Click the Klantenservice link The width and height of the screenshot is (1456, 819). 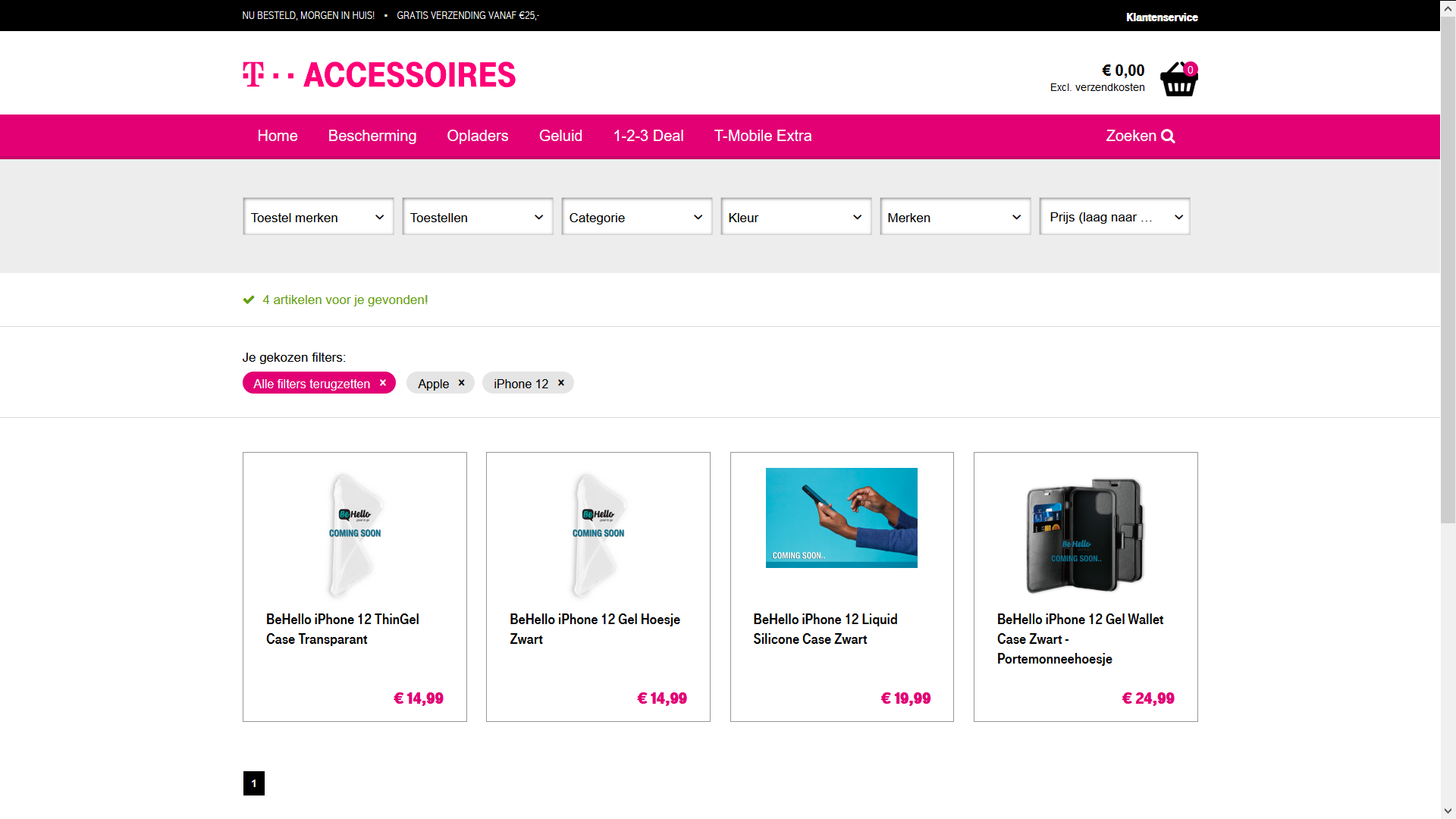[x=1161, y=17]
